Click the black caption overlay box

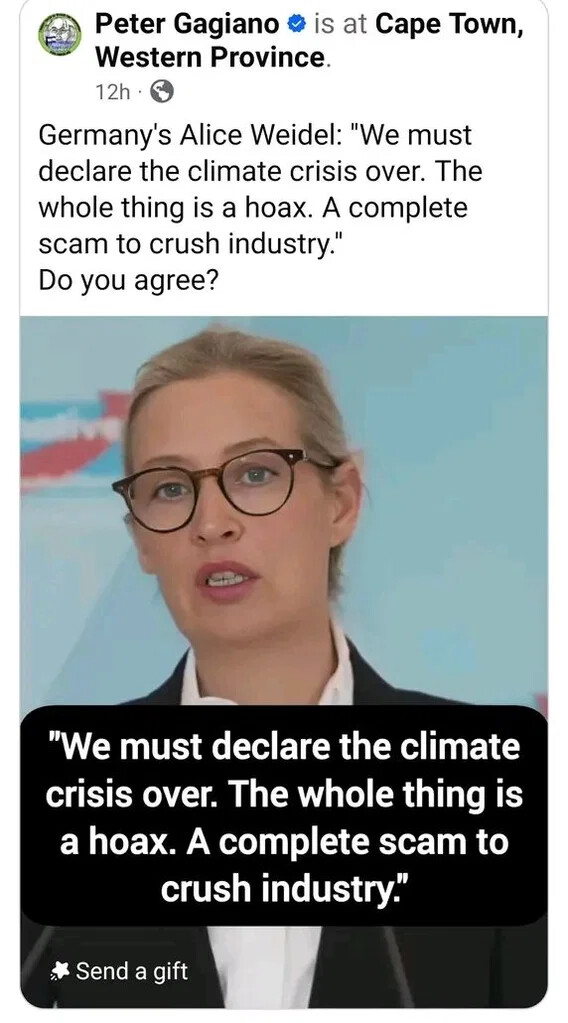pos(284,816)
